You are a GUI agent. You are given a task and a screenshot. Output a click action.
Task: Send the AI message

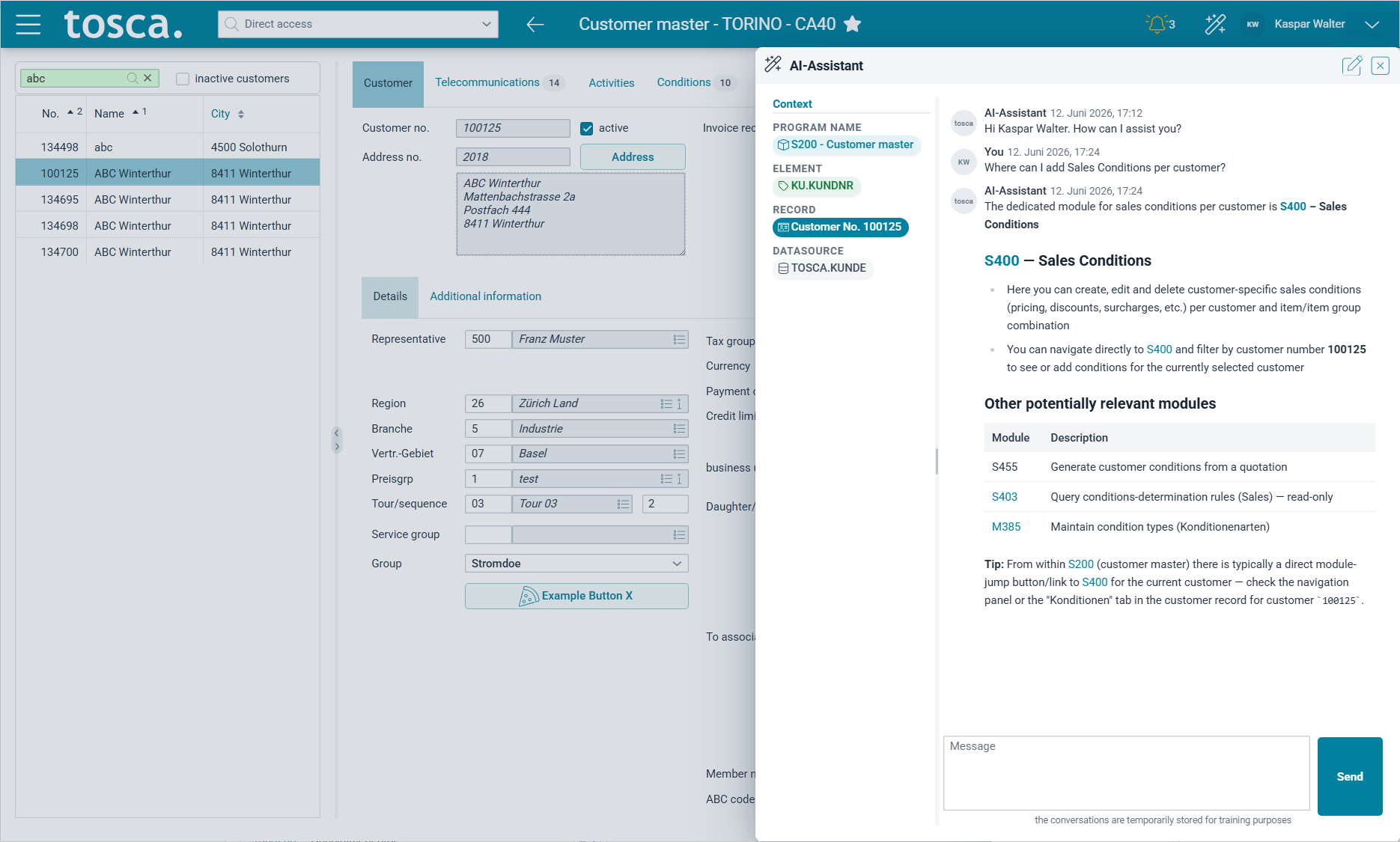coord(1350,776)
